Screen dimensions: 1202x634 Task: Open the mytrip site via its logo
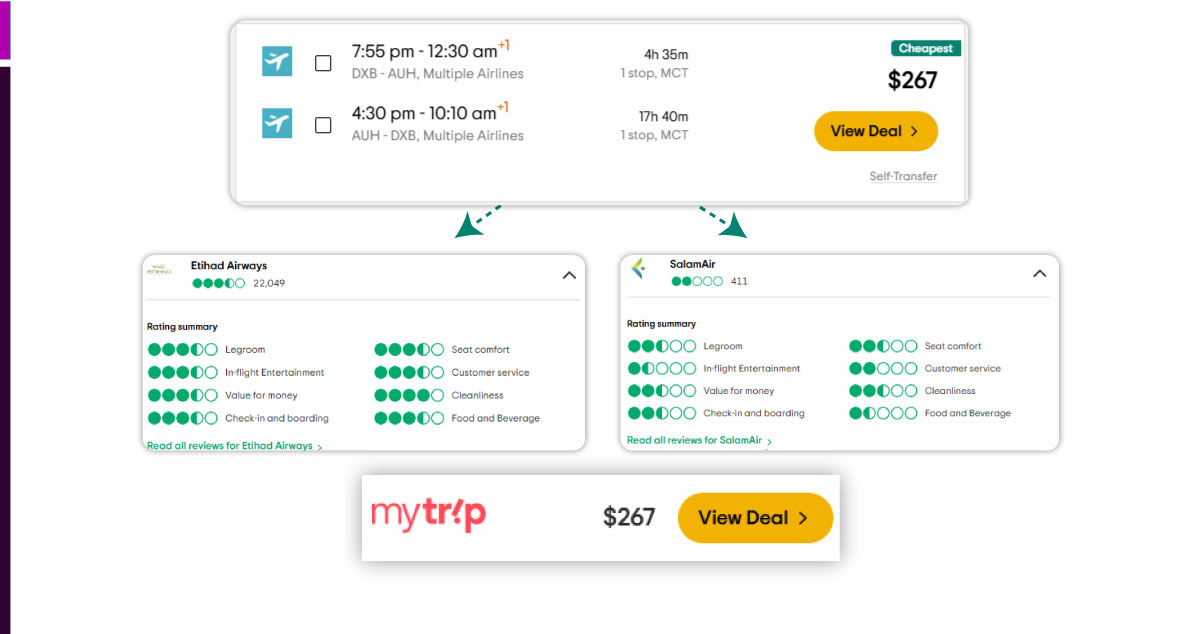click(429, 515)
